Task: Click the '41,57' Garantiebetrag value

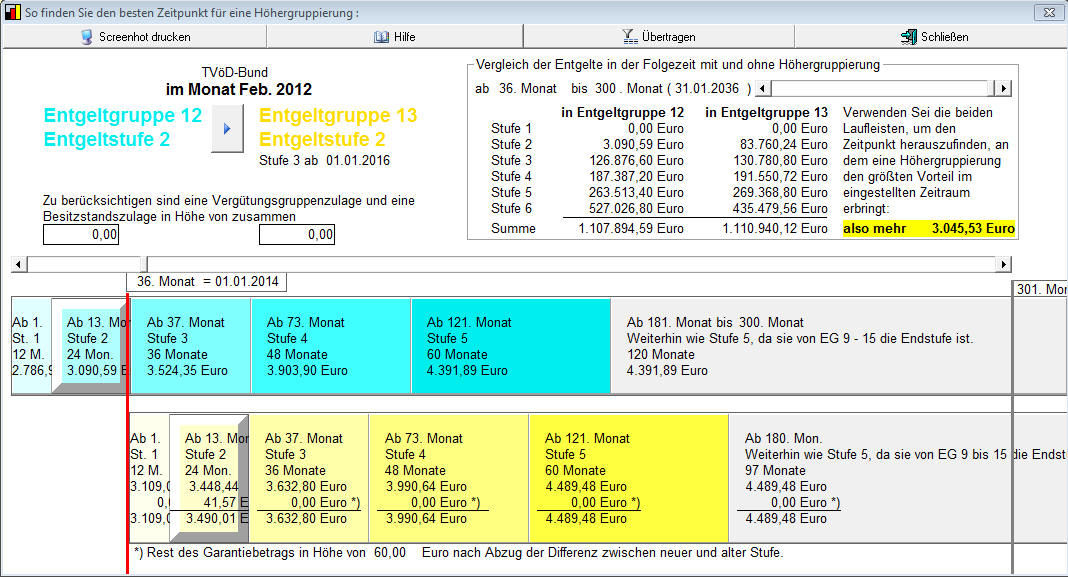Action: pyautogui.click(x=221, y=502)
